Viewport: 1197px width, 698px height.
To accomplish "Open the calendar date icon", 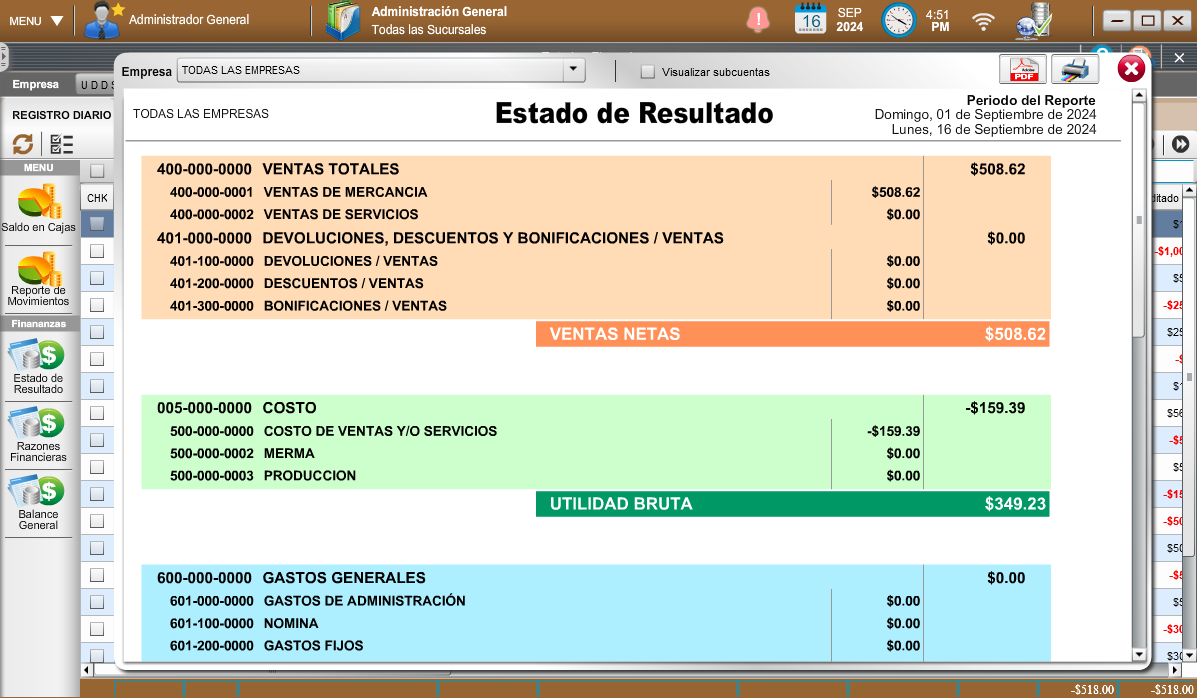I will tap(810, 20).
